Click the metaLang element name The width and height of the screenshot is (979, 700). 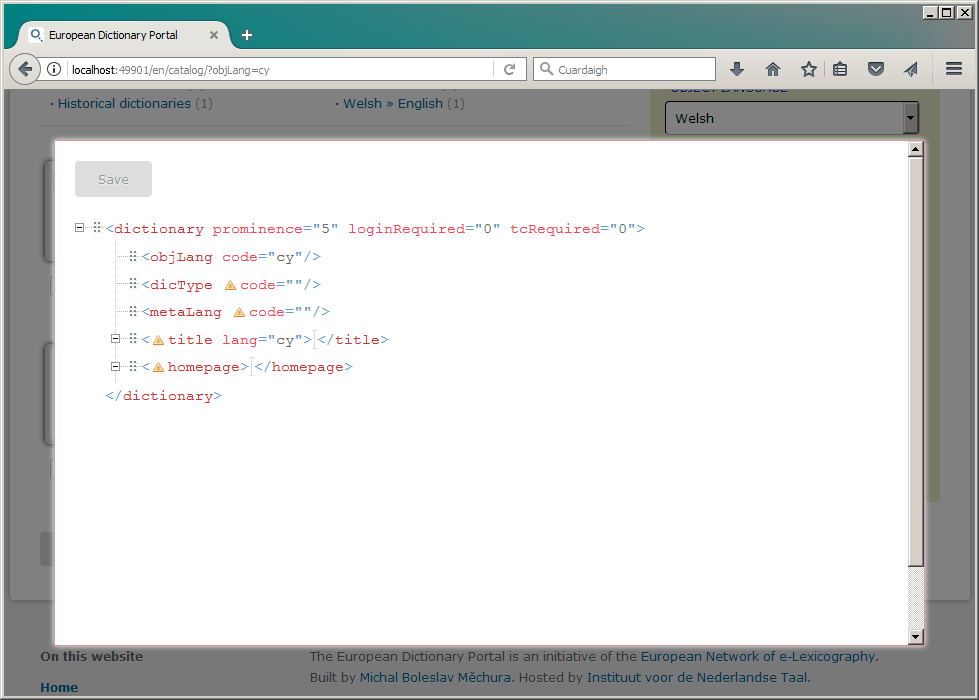tap(185, 312)
